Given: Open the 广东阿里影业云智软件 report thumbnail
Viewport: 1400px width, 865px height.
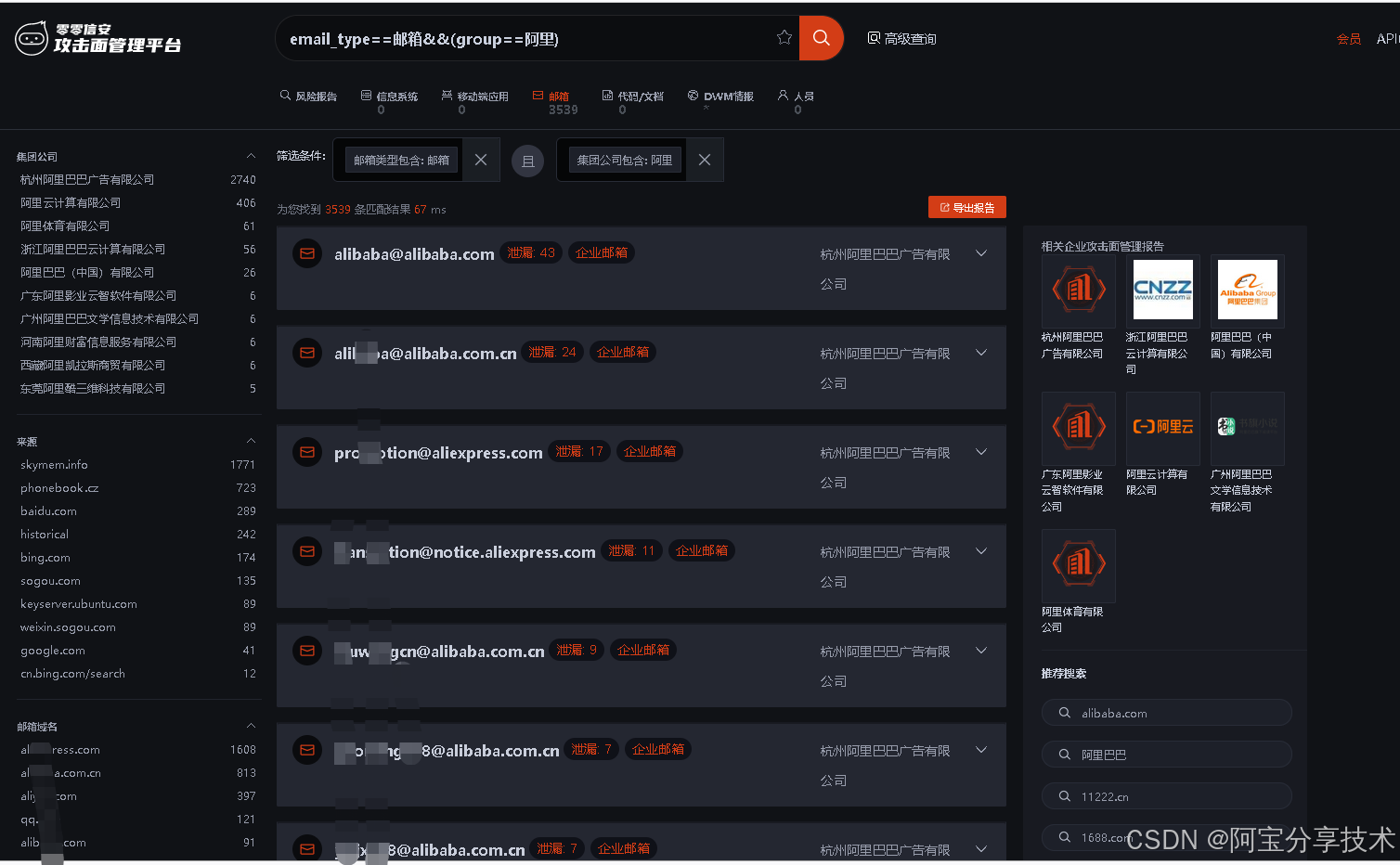Looking at the screenshot, I should point(1078,428).
